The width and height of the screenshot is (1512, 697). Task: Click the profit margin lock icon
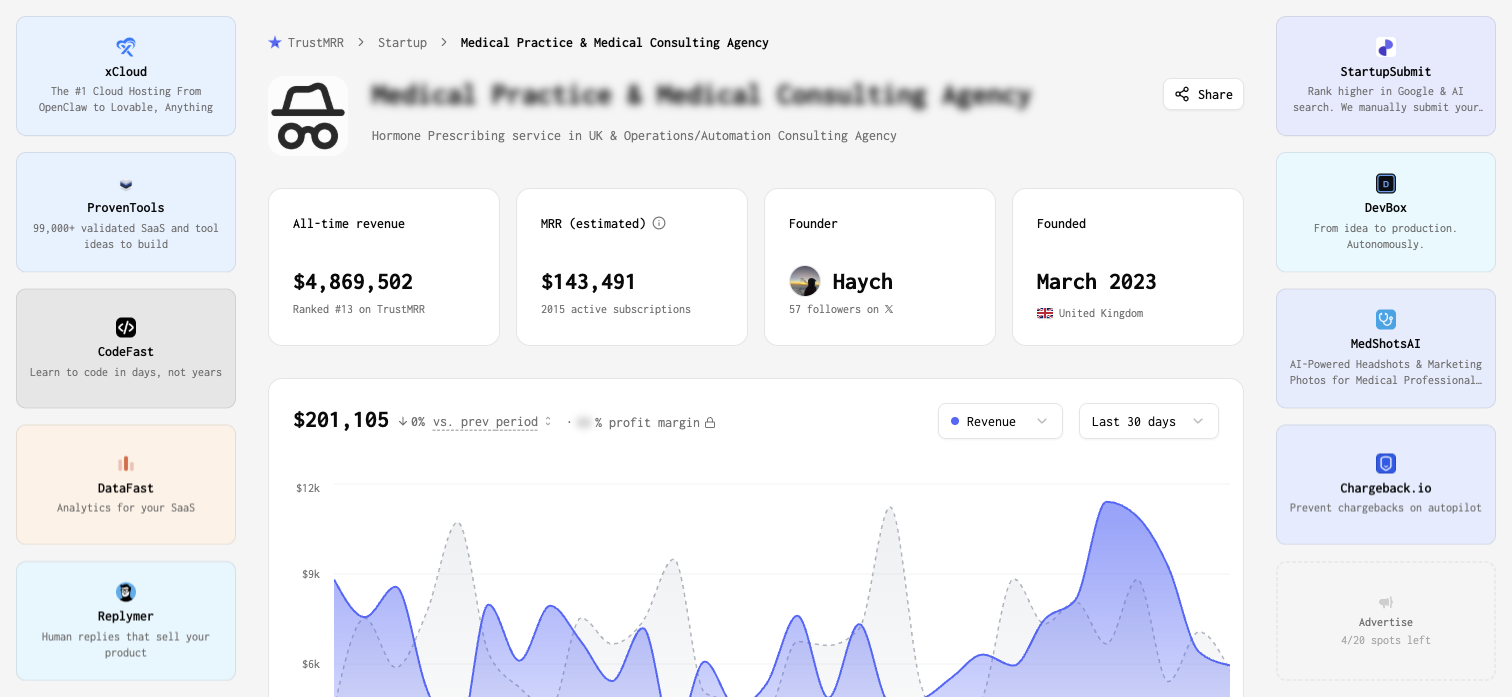tap(710, 423)
